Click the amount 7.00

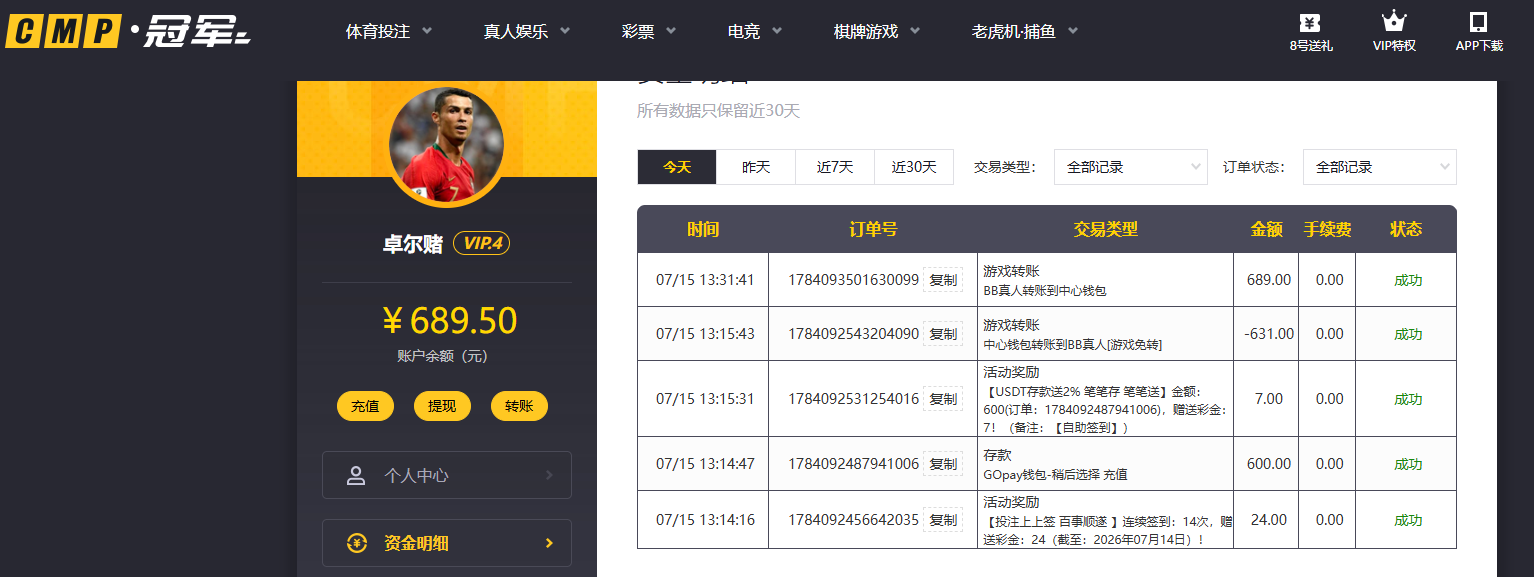pyautogui.click(x=1268, y=399)
